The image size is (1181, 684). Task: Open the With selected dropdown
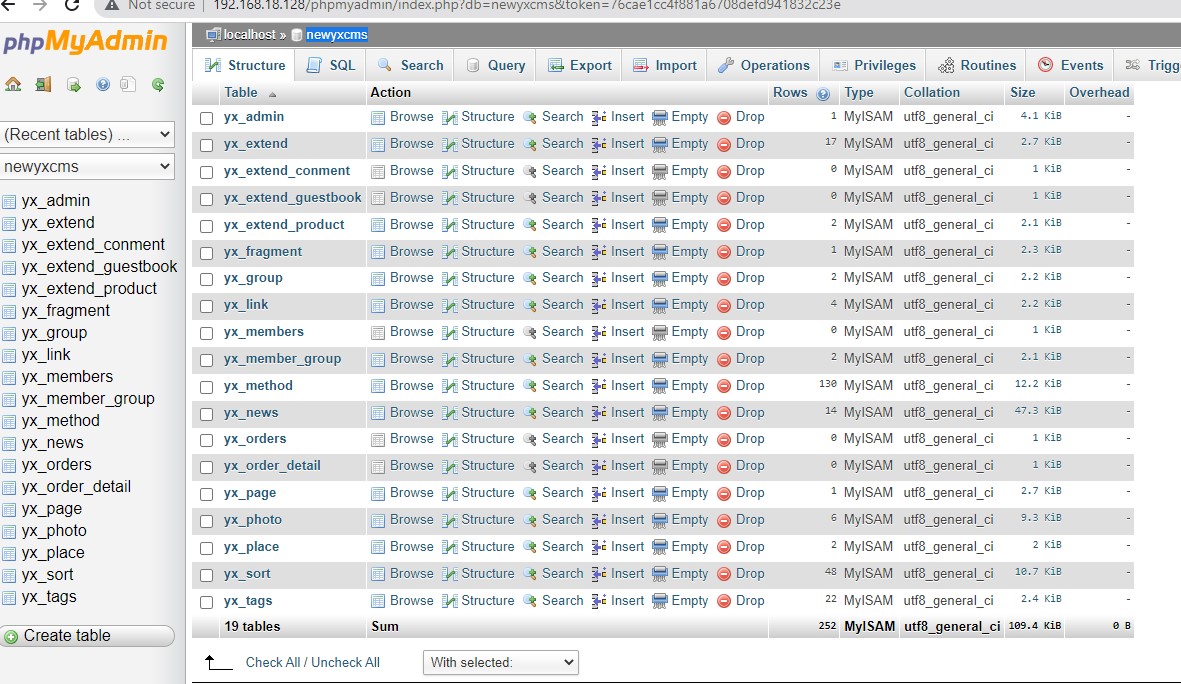tap(500, 662)
